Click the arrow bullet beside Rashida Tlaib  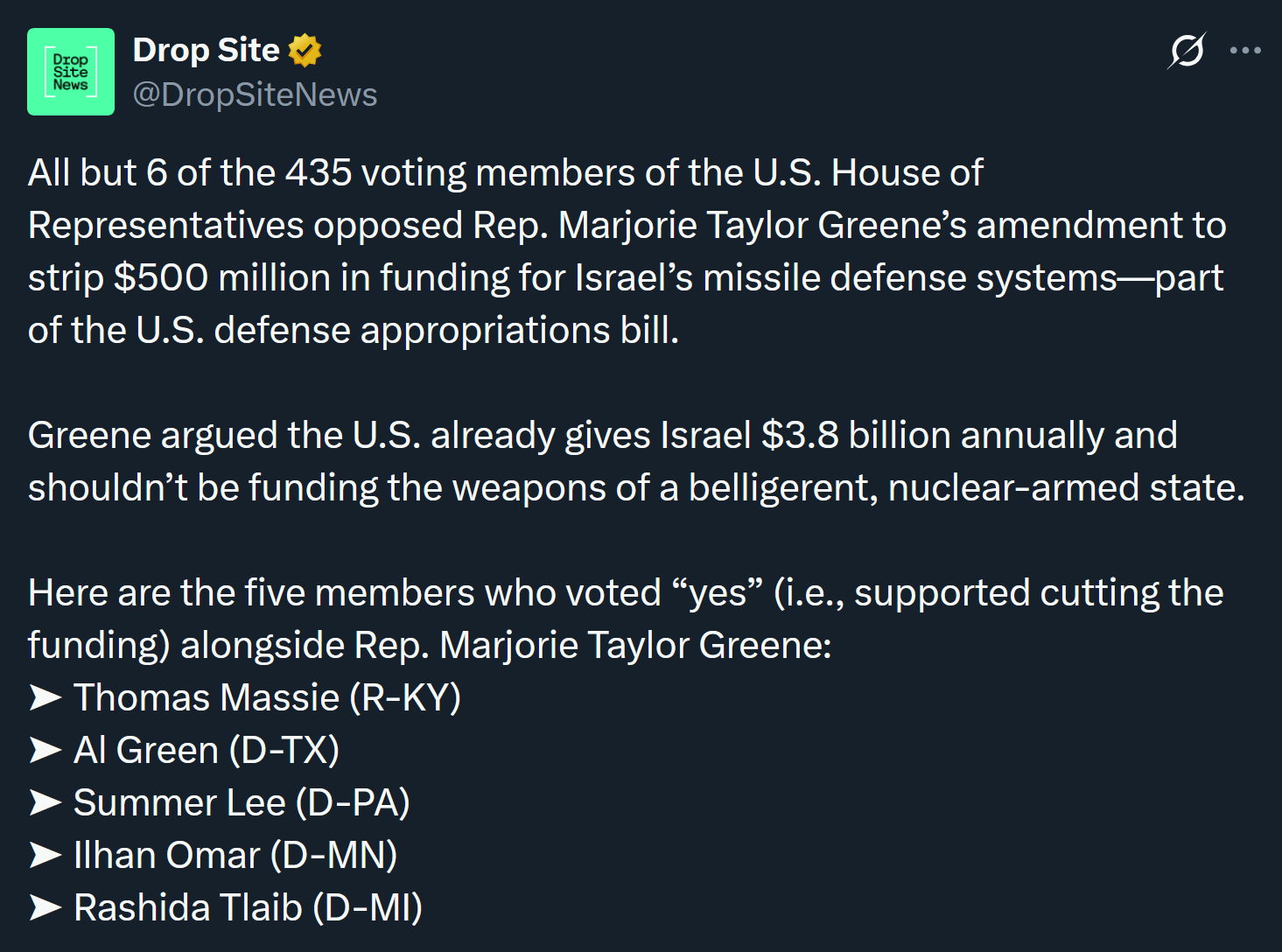[46, 907]
